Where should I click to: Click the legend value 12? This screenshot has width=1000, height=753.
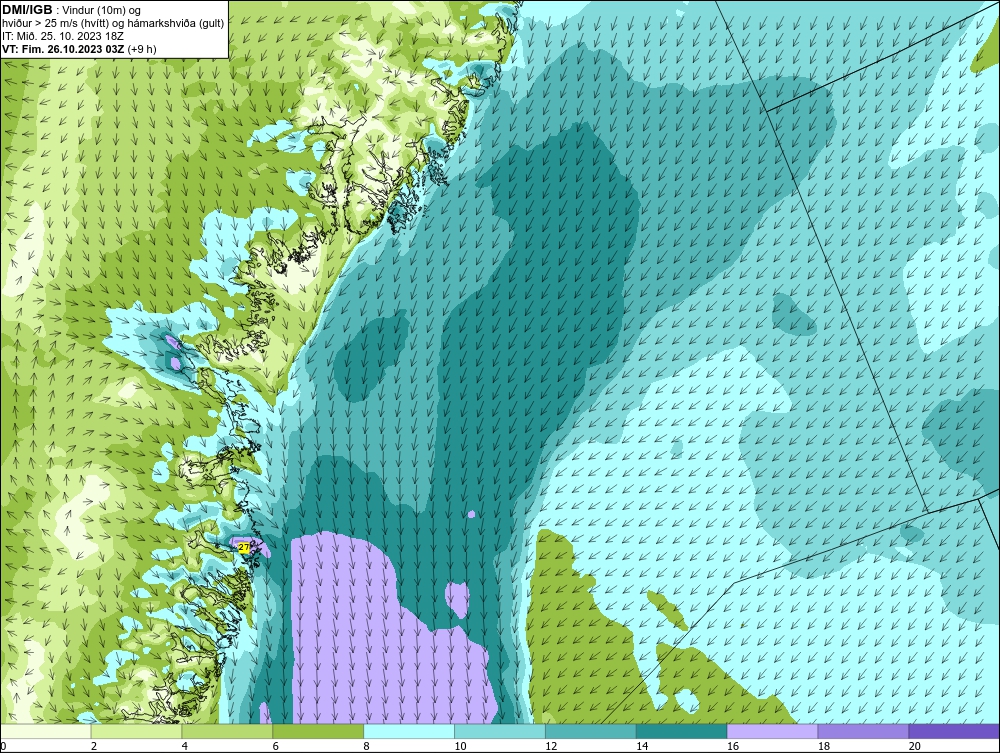551,746
